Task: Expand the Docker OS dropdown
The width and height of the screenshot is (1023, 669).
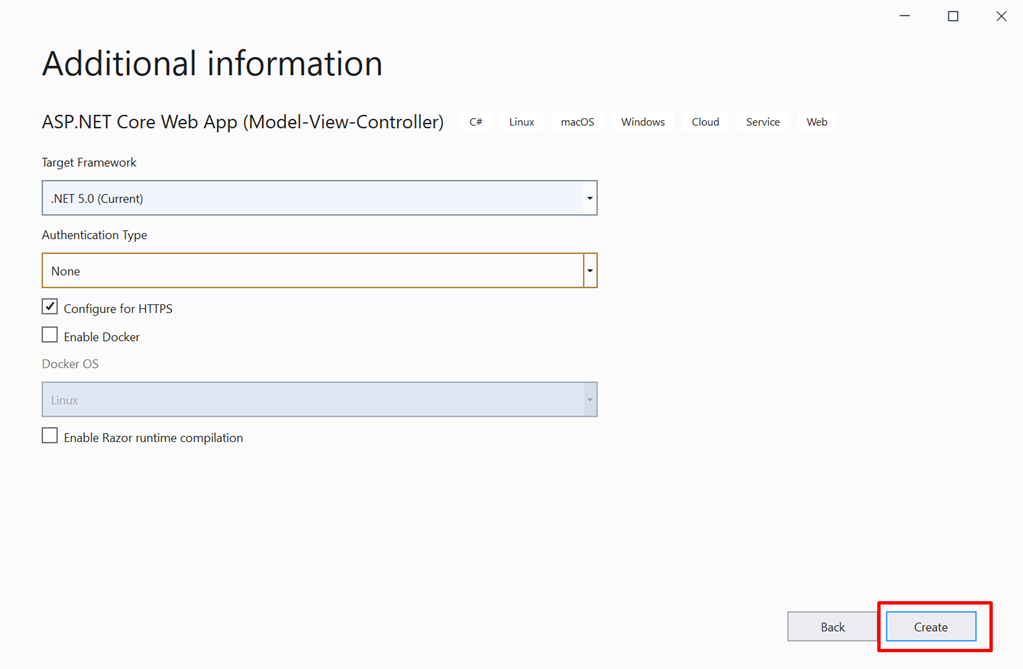Action: tap(589, 399)
